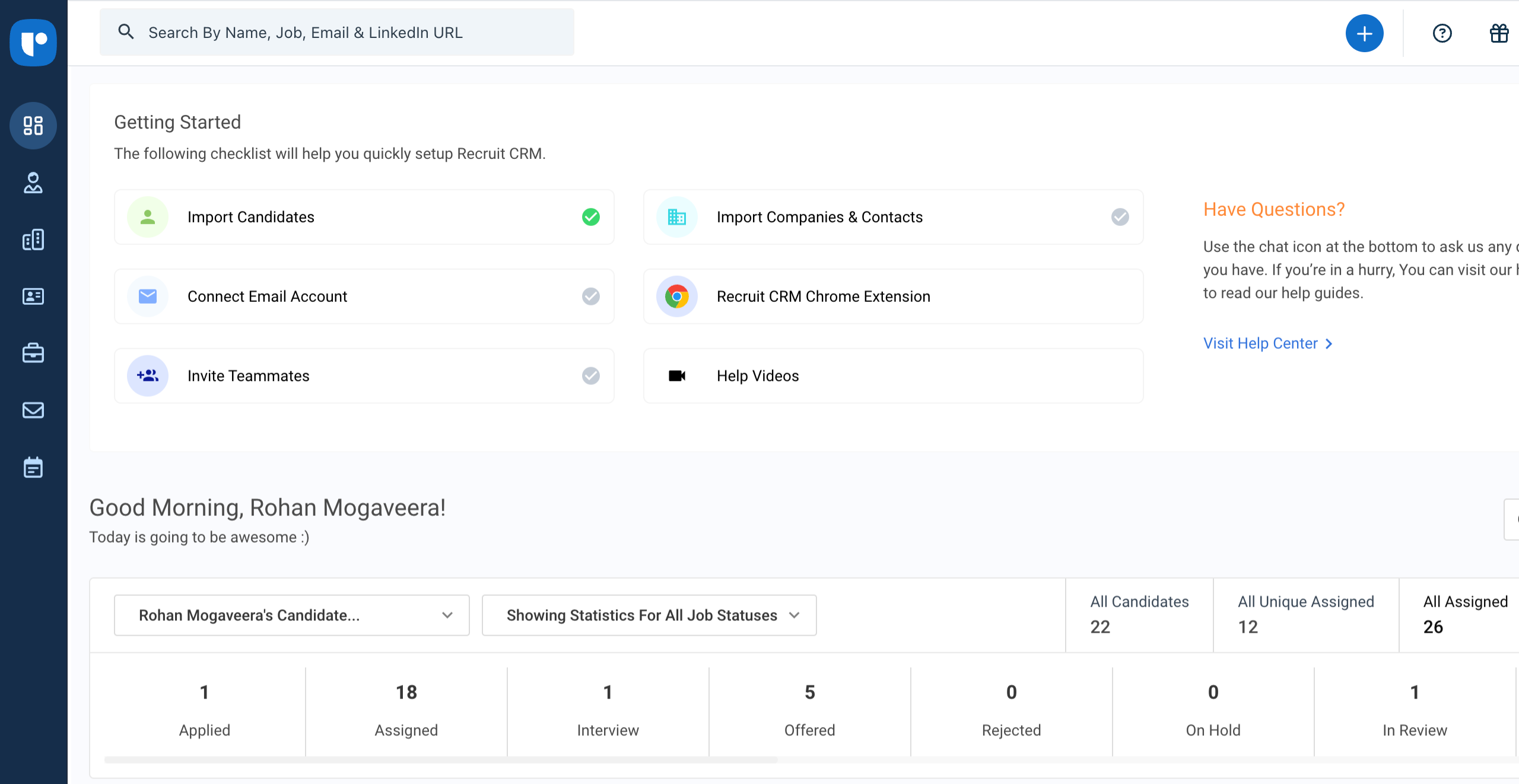Click the Invite Teammates people icon
Screen dimensions: 1519x784
(x=148, y=376)
